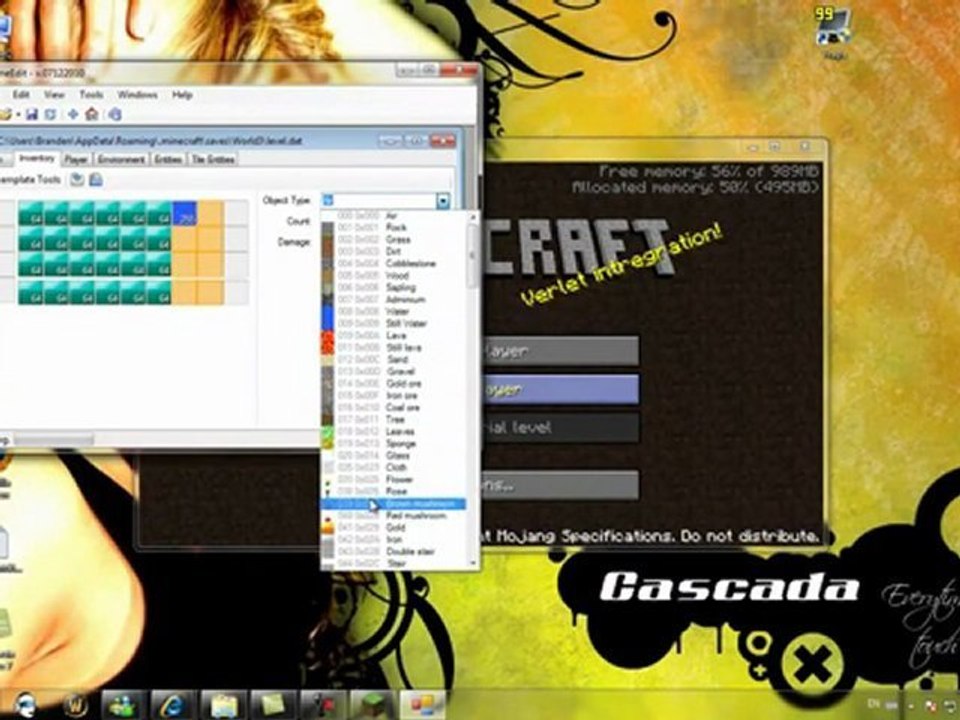Click the dropdown list scrollbar up arrow
Viewport: 960px width, 720px height.
[473, 216]
